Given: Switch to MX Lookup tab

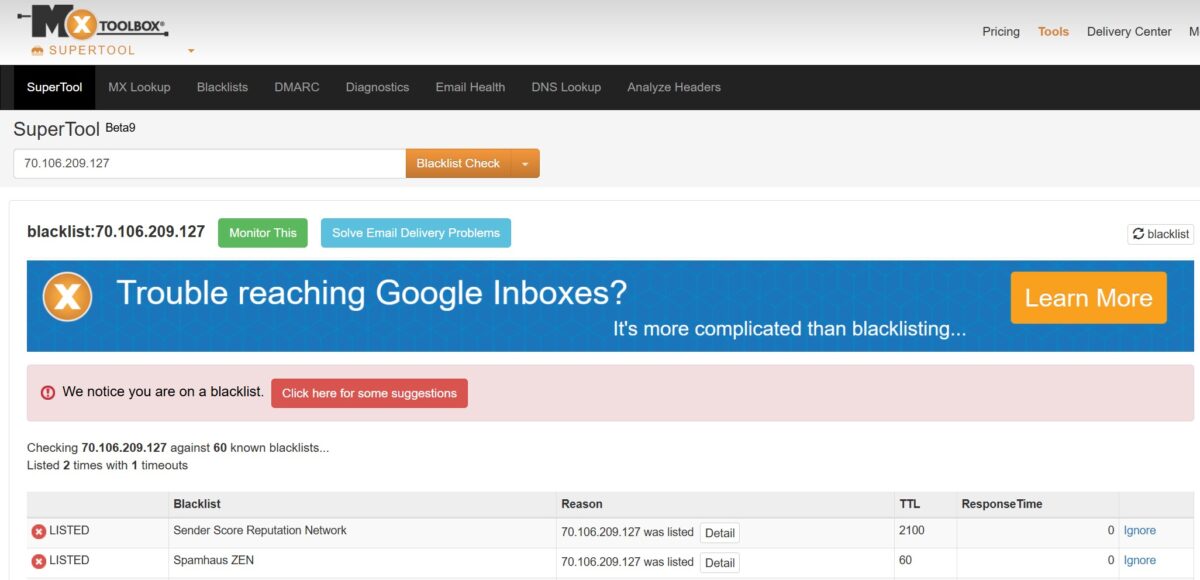Looking at the screenshot, I should point(139,87).
